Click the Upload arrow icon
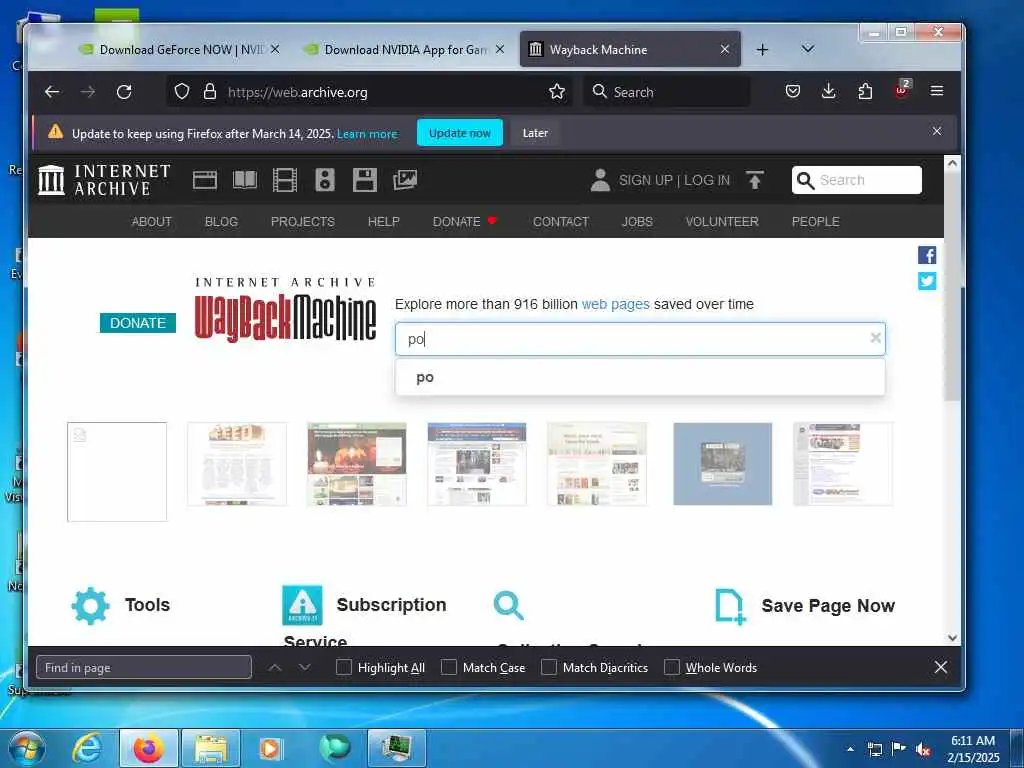The height and width of the screenshot is (768, 1024). (754, 180)
